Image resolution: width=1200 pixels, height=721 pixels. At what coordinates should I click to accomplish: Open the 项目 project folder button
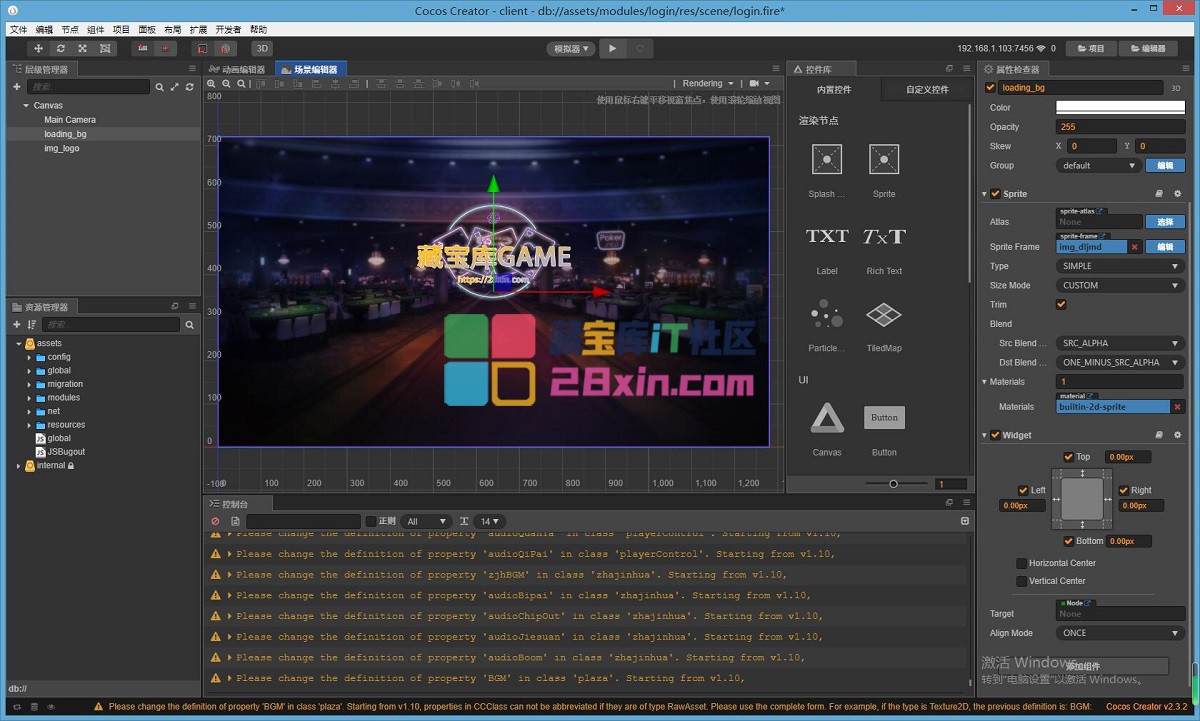pos(1091,48)
